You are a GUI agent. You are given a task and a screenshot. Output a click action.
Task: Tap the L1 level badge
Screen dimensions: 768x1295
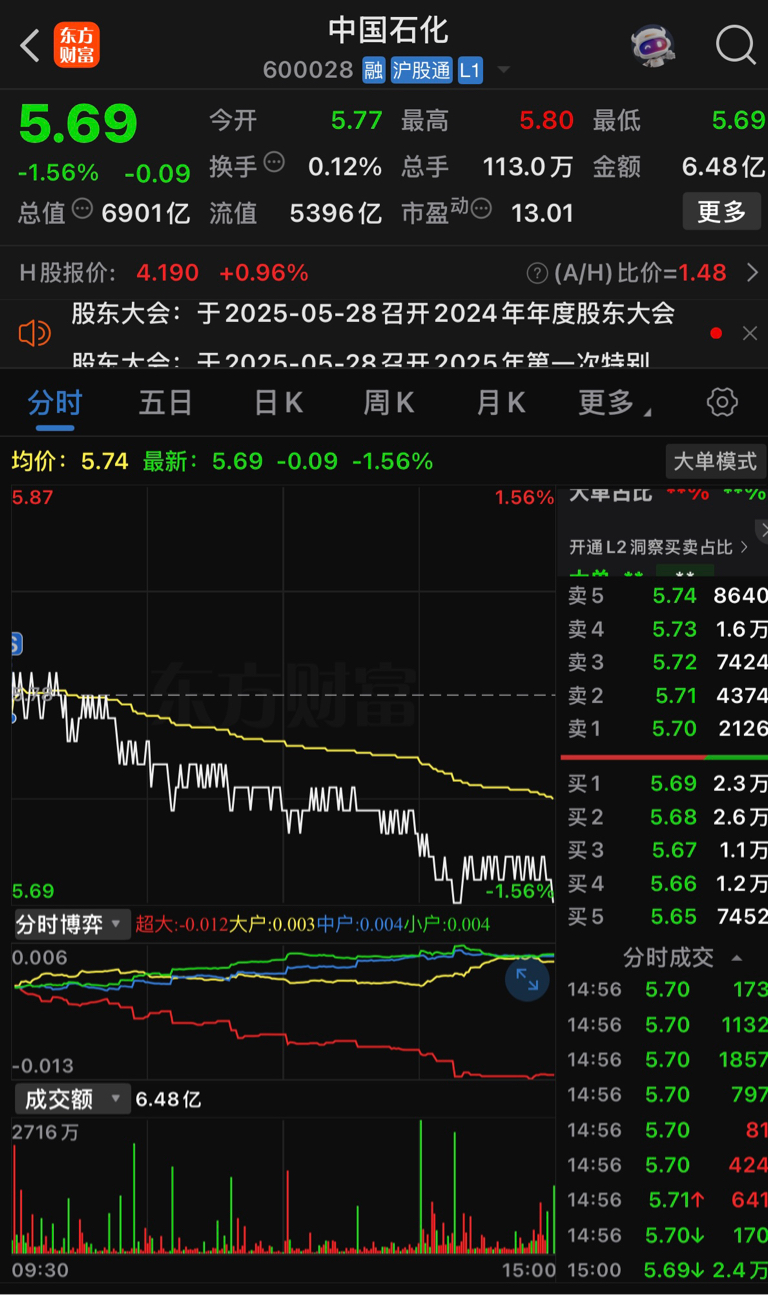click(470, 70)
